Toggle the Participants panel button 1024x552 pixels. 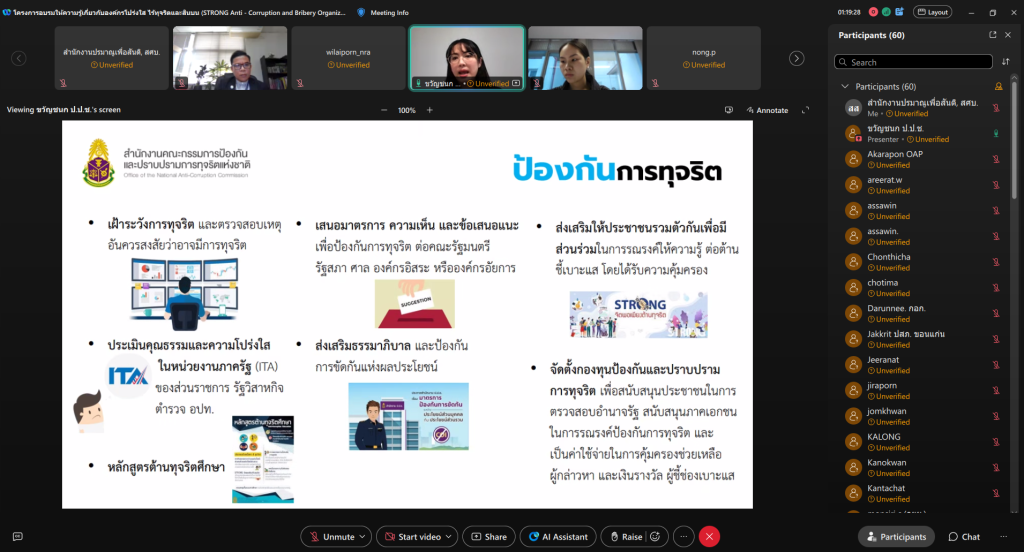pos(896,536)
